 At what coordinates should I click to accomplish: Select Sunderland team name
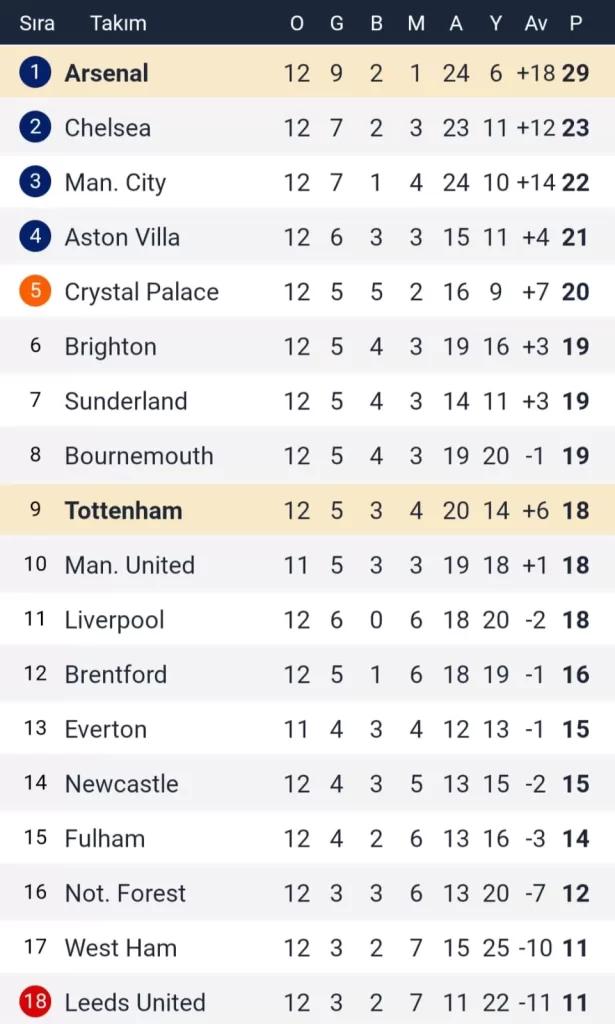click(x=126, y=401)
